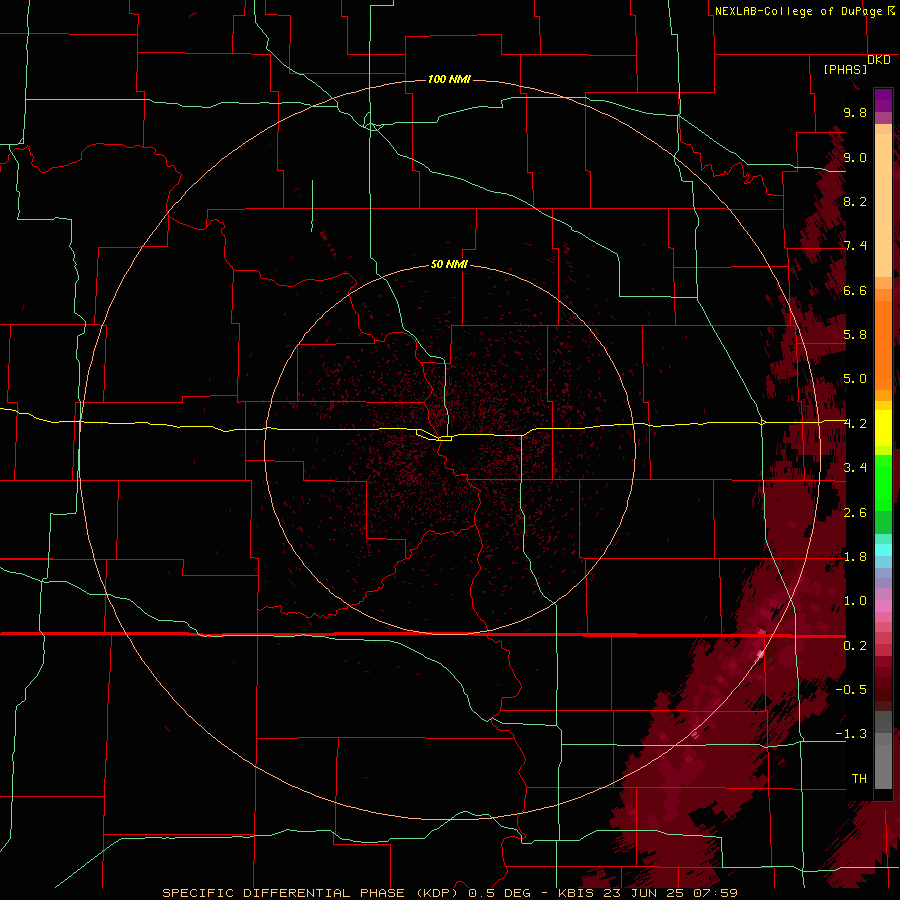Screen dimensions: 900x900
Task: Click the NEXLAB-College of DuPage credit text
Action: pos(798,11)
